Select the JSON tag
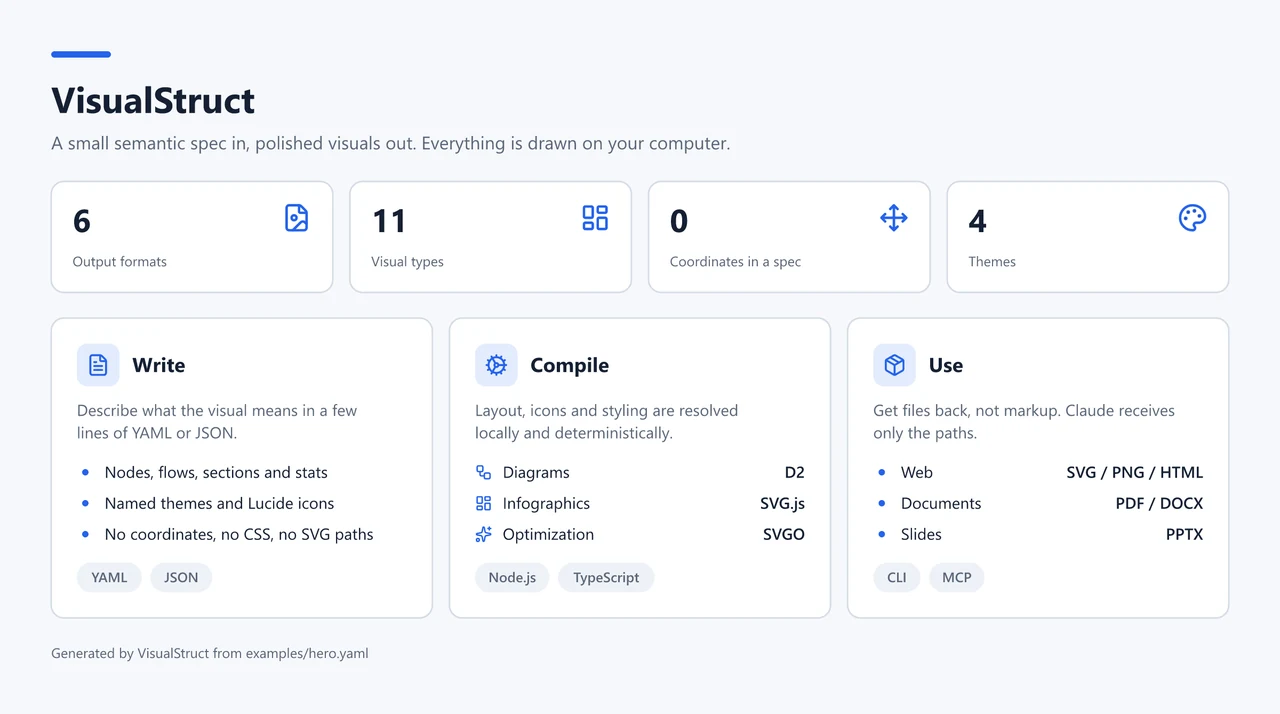Viewport: 1280px width, 714px height. click(x=181, y=577)
